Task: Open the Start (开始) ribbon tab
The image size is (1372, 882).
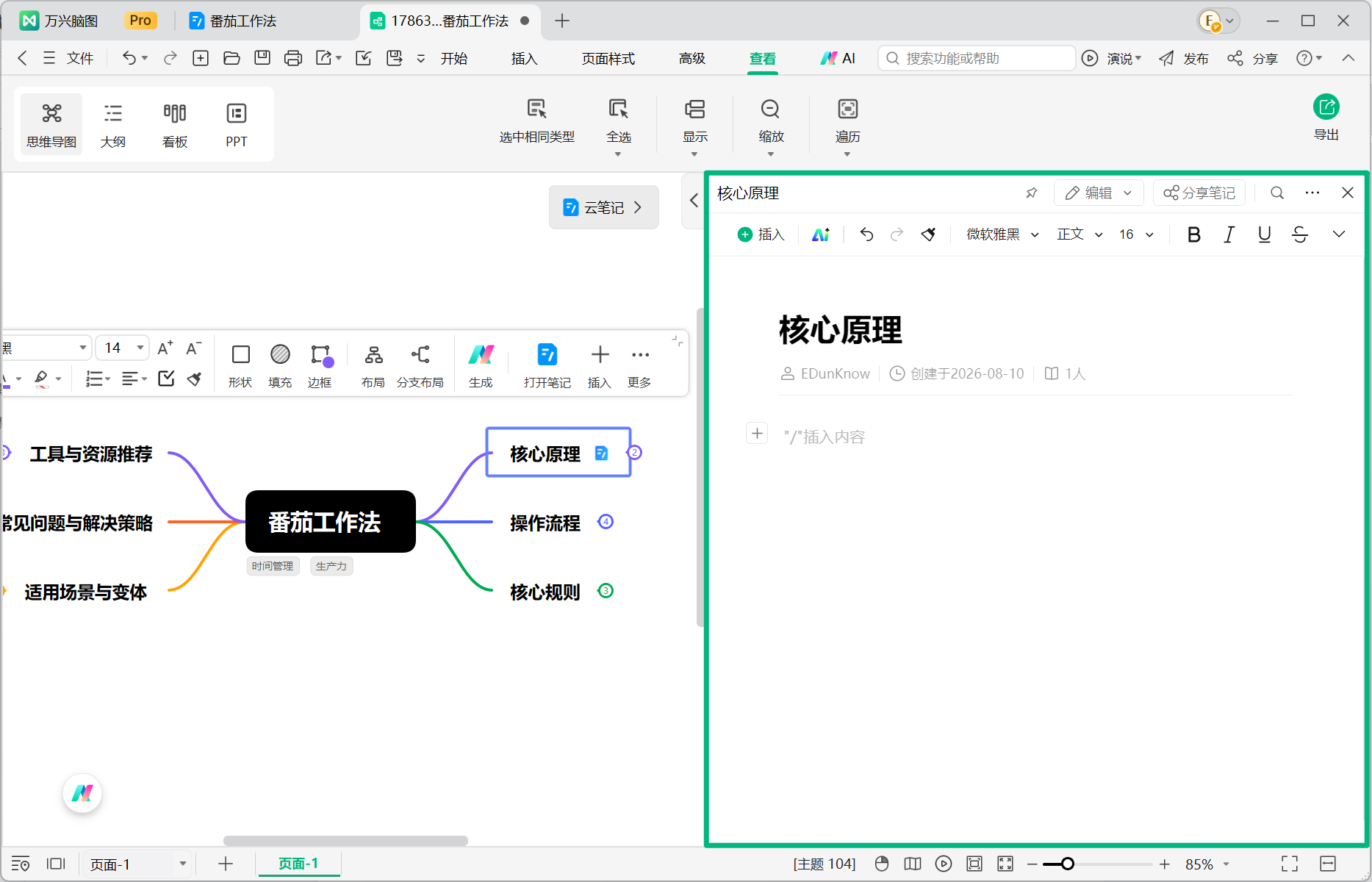Action: point(454,59)
